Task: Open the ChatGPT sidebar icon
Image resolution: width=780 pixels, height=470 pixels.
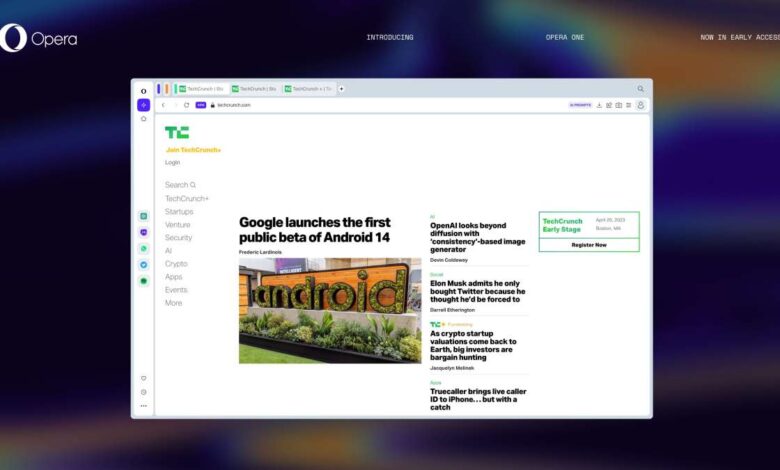Action: 143,216
